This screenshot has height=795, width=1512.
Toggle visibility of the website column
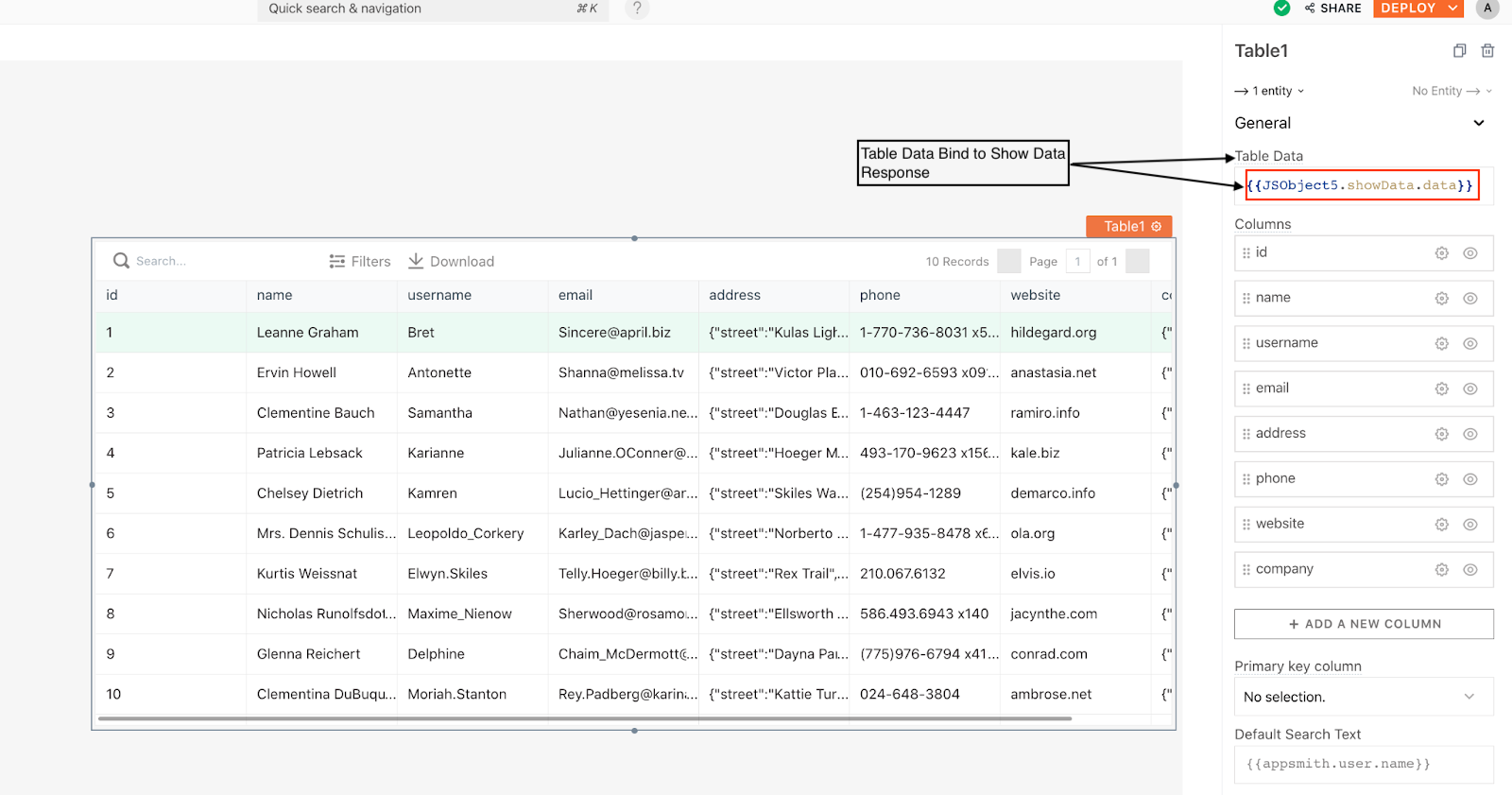1469,525
